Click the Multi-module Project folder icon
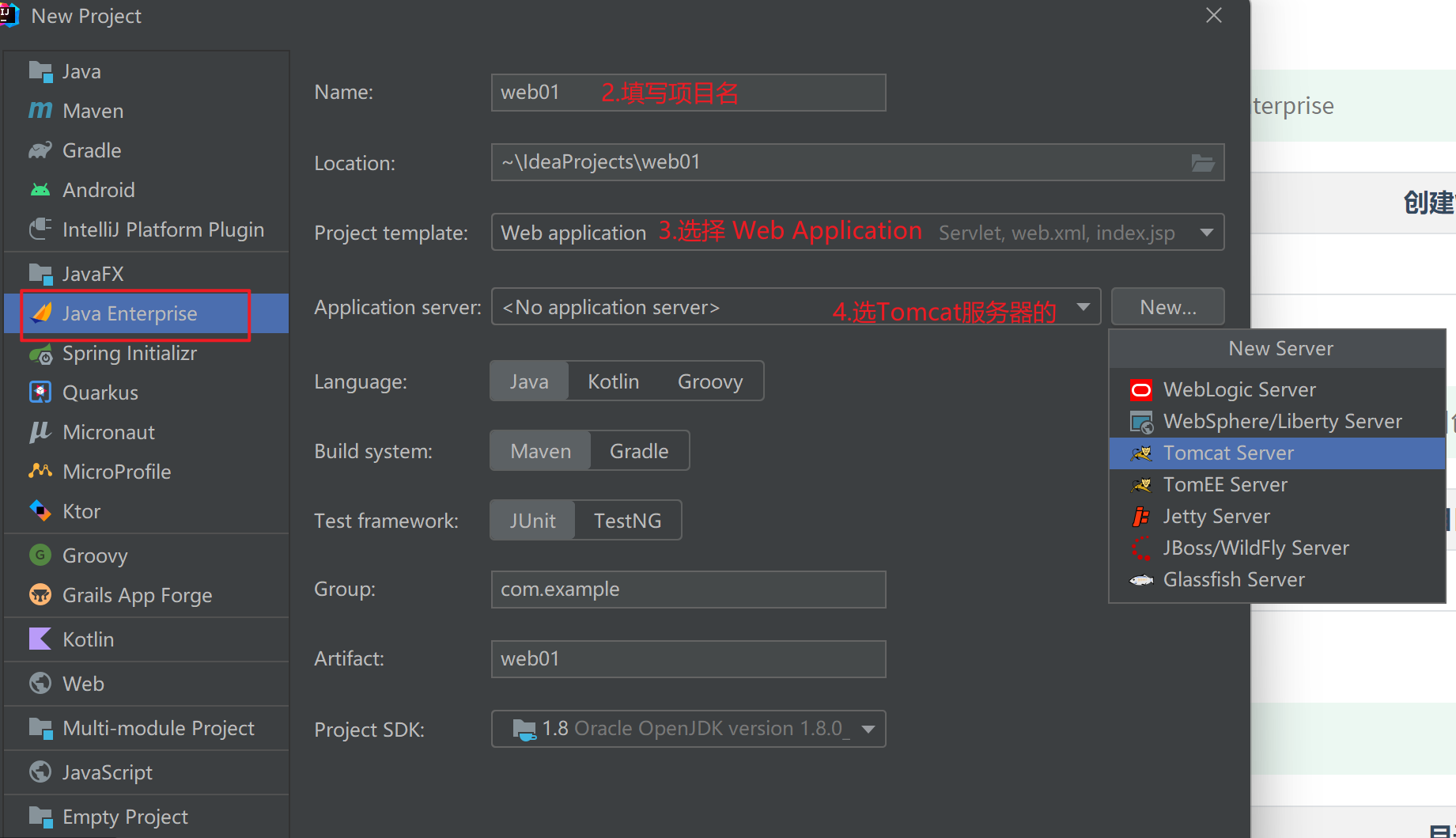Image resolution: width=1456 pixels, height=838 pixels. [40, 728]
